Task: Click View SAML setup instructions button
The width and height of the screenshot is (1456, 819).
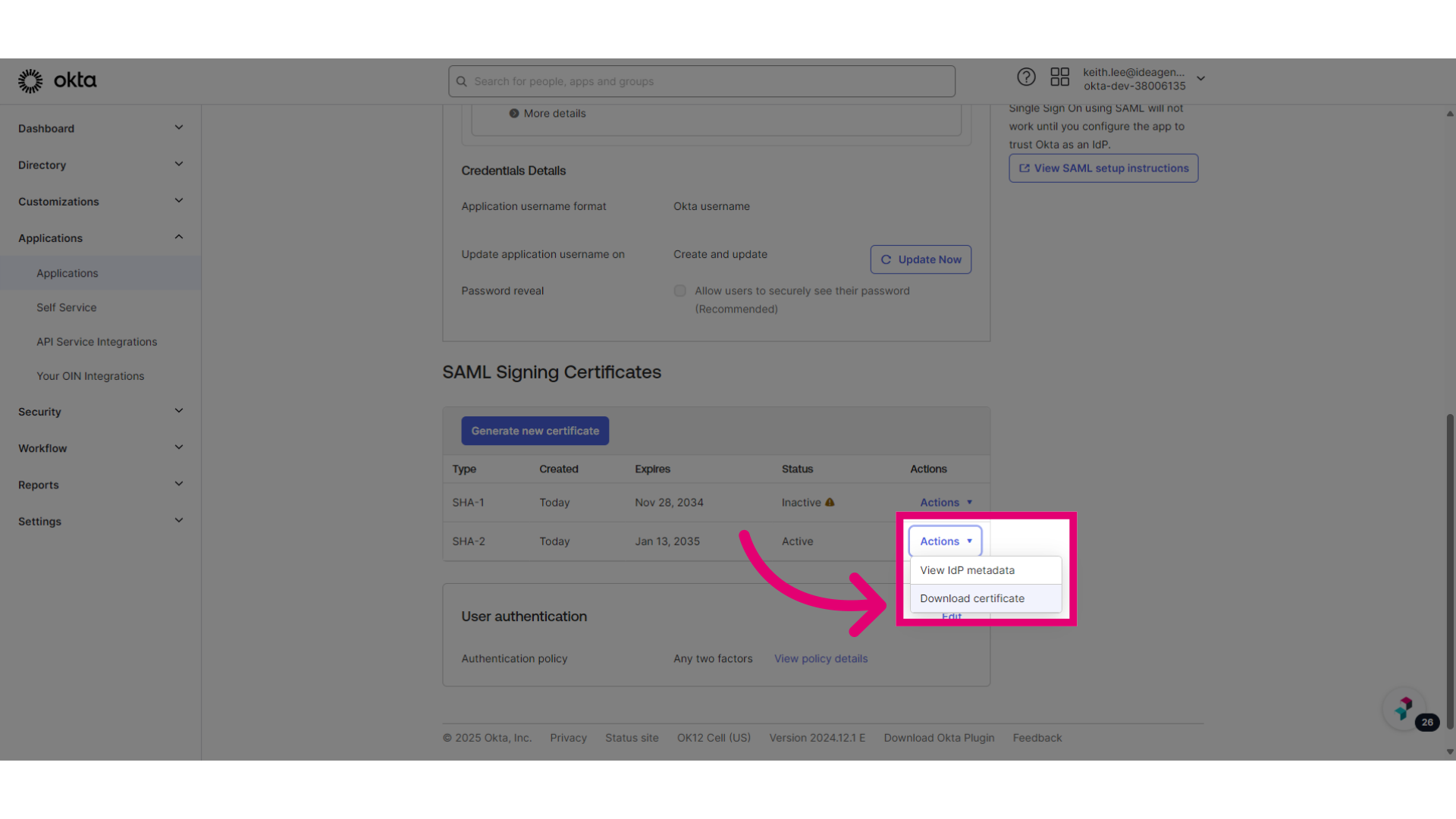Action: click(1103, 168)
